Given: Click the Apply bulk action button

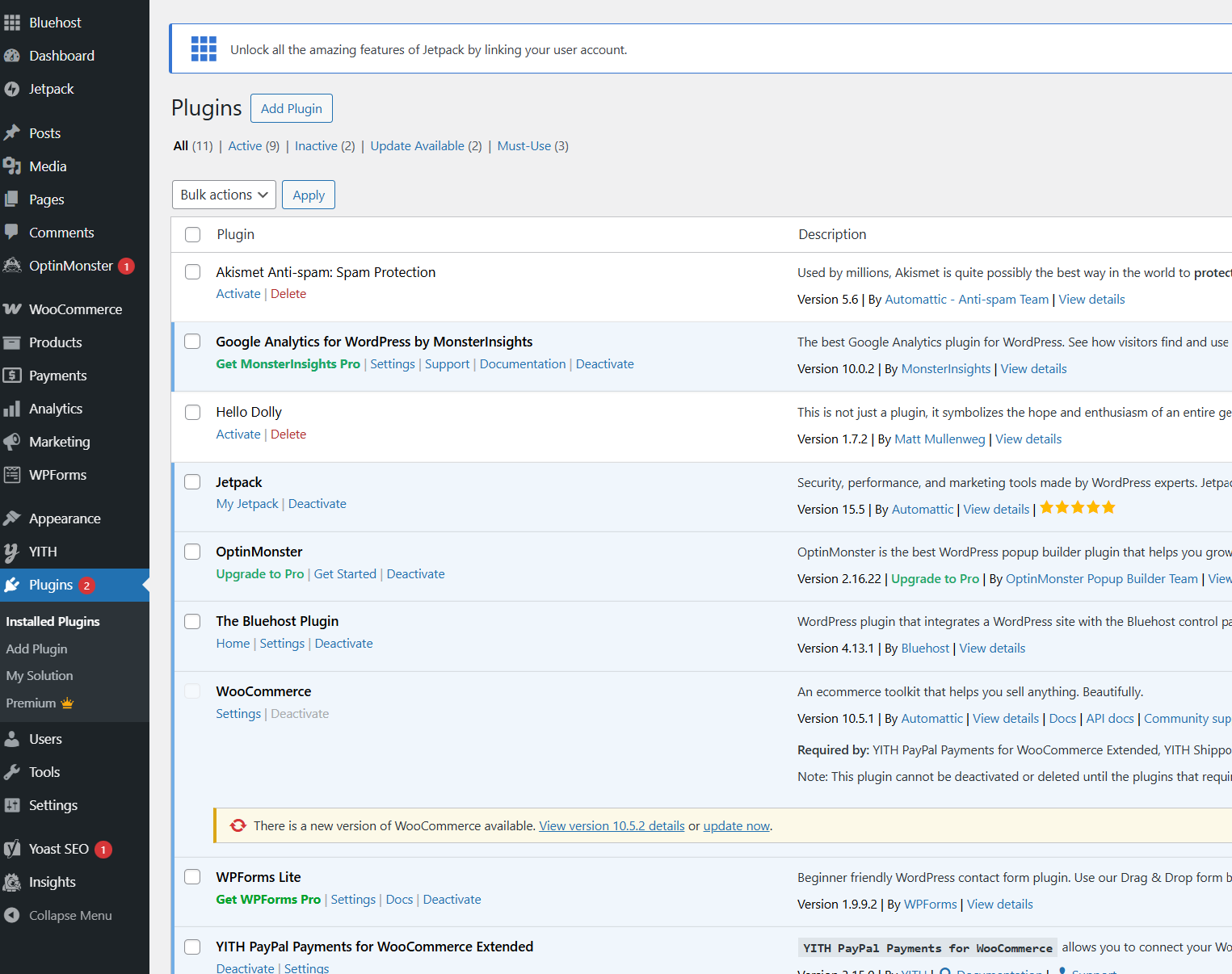Looking at the screenshot, I should tap(309, 195).
